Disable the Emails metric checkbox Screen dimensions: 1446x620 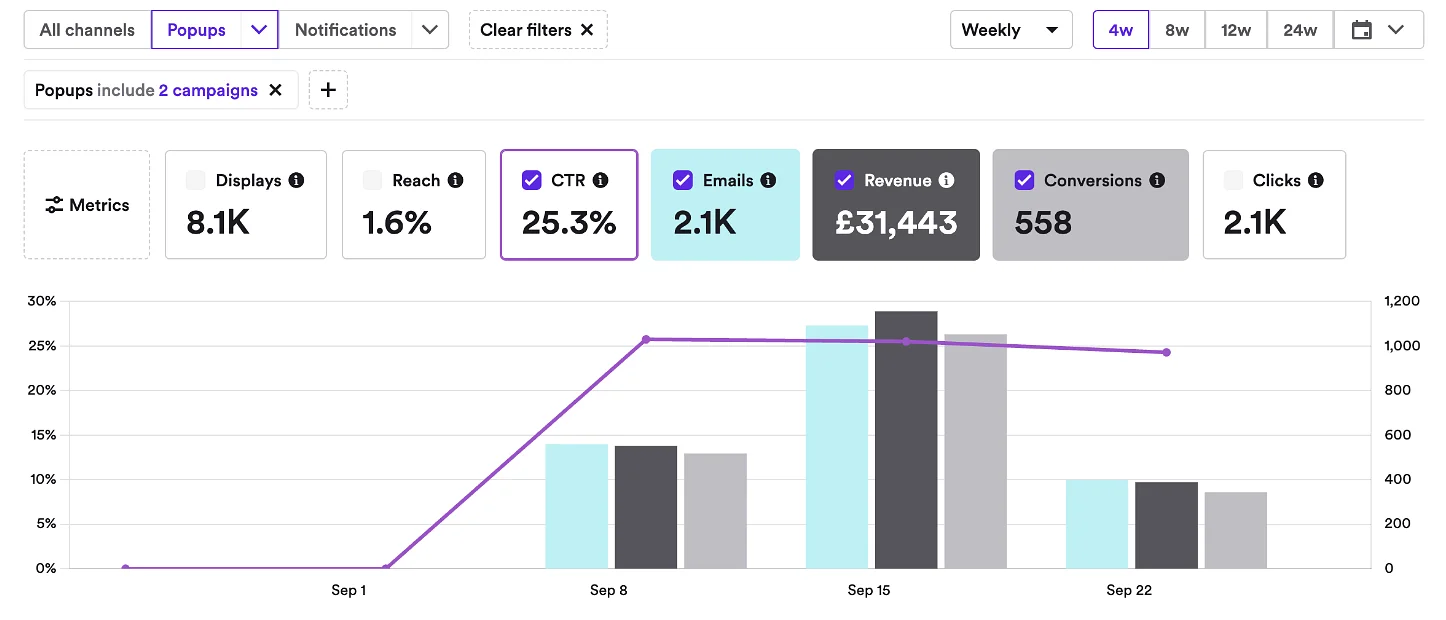tap(683, 180)
